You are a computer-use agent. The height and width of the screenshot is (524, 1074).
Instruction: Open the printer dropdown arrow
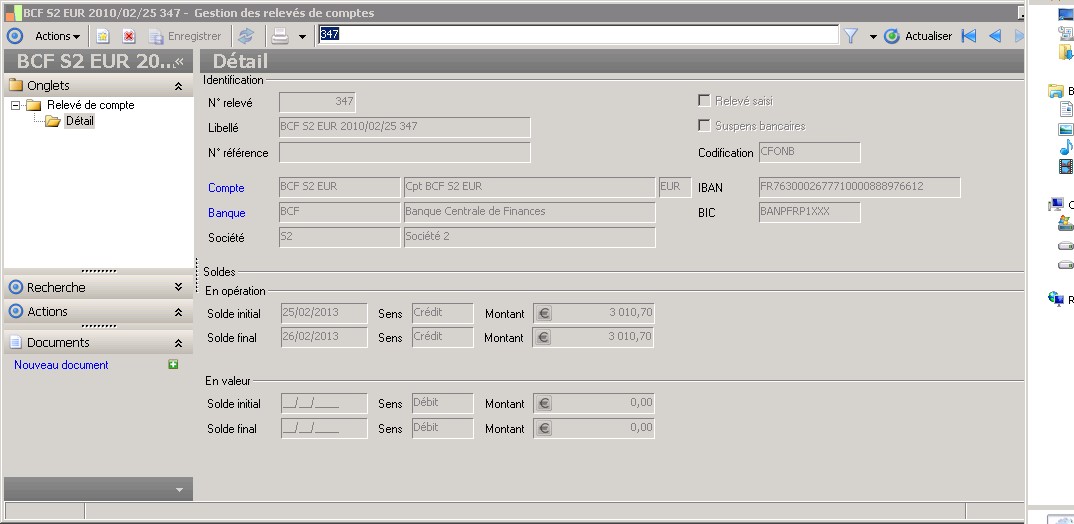[302, 37]
